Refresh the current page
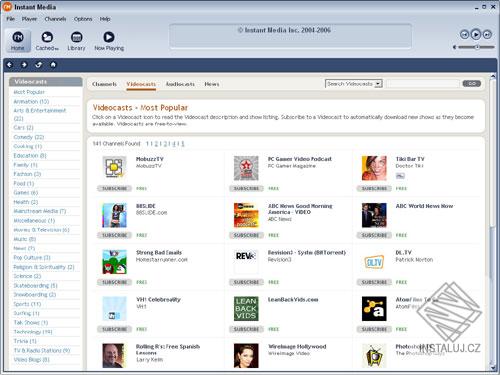 tap(39, 65)
